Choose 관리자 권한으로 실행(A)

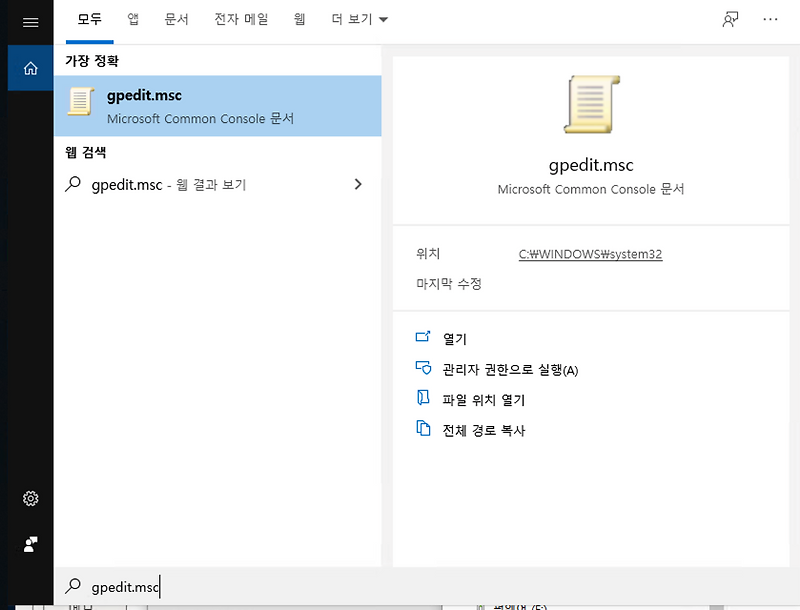pos(510,369)
